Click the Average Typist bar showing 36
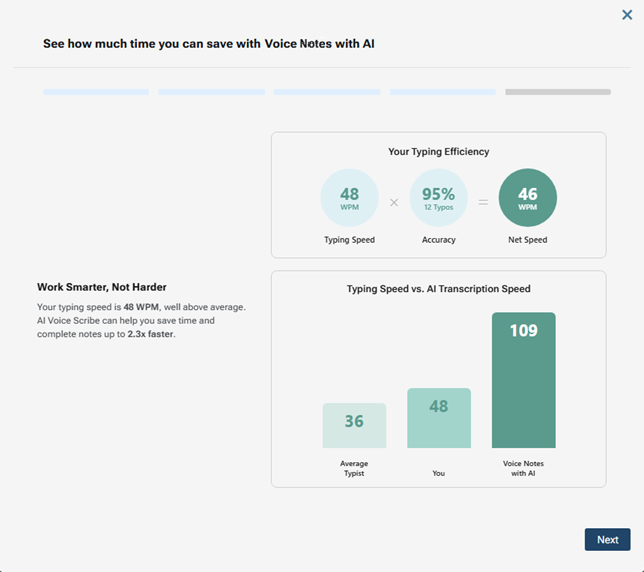Viewport: 644px width, 572px height. pos(354,425)
